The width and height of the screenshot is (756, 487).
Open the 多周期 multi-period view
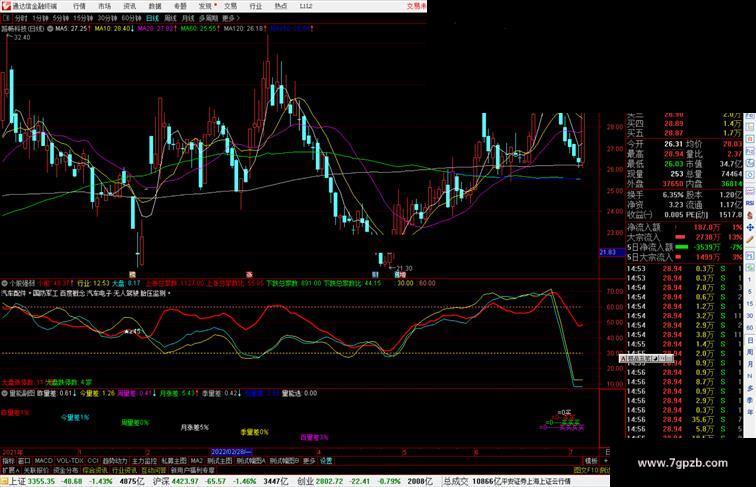point(208,18)
